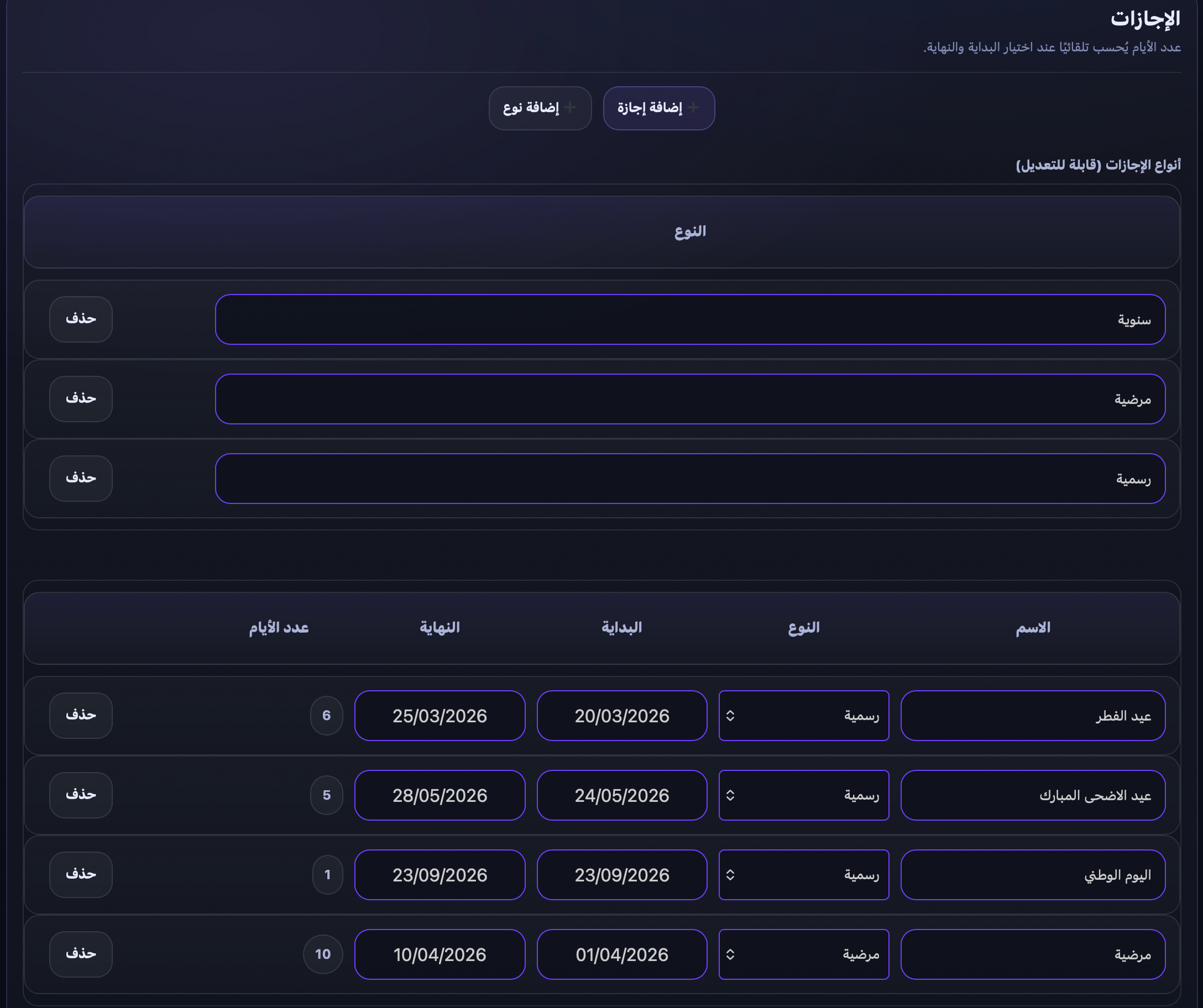This screenshot has height=1008, width=1203.
Task: Edit the عيد الاضحى المبارك name field
Action: click(1032, 795)
